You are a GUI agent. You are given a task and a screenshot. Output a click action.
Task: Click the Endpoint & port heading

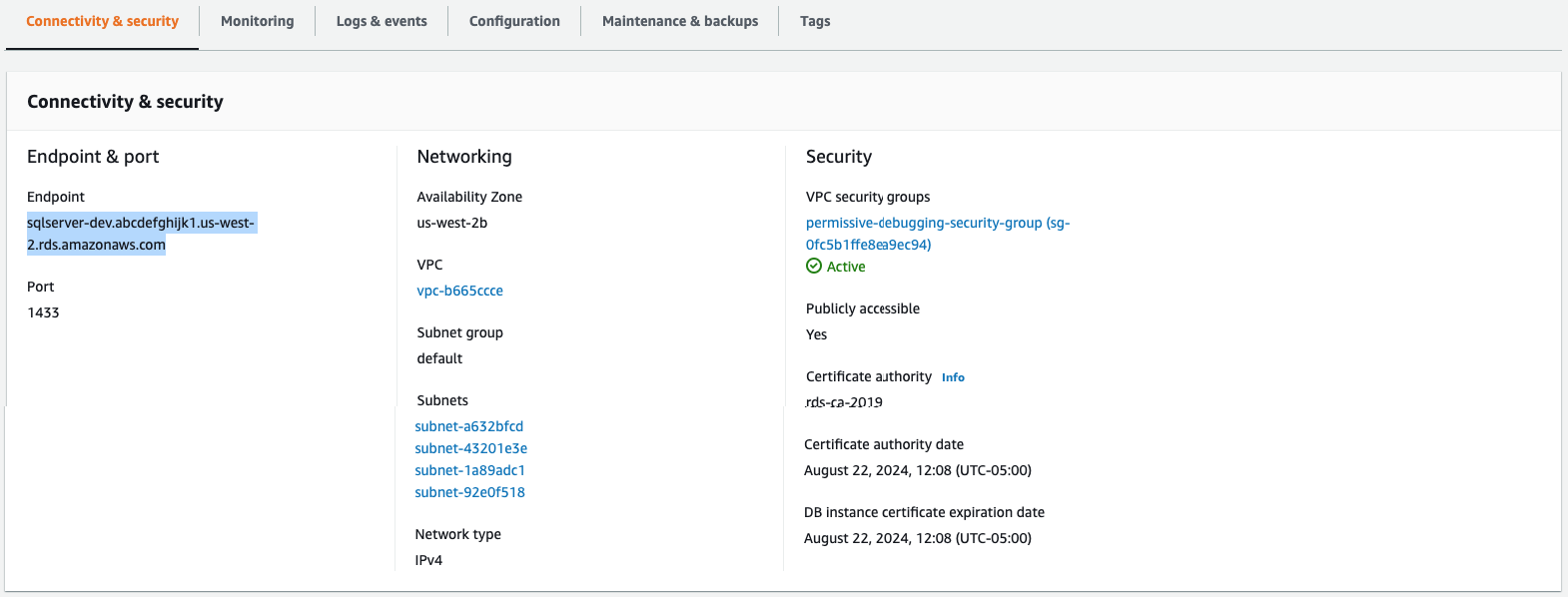93,157
